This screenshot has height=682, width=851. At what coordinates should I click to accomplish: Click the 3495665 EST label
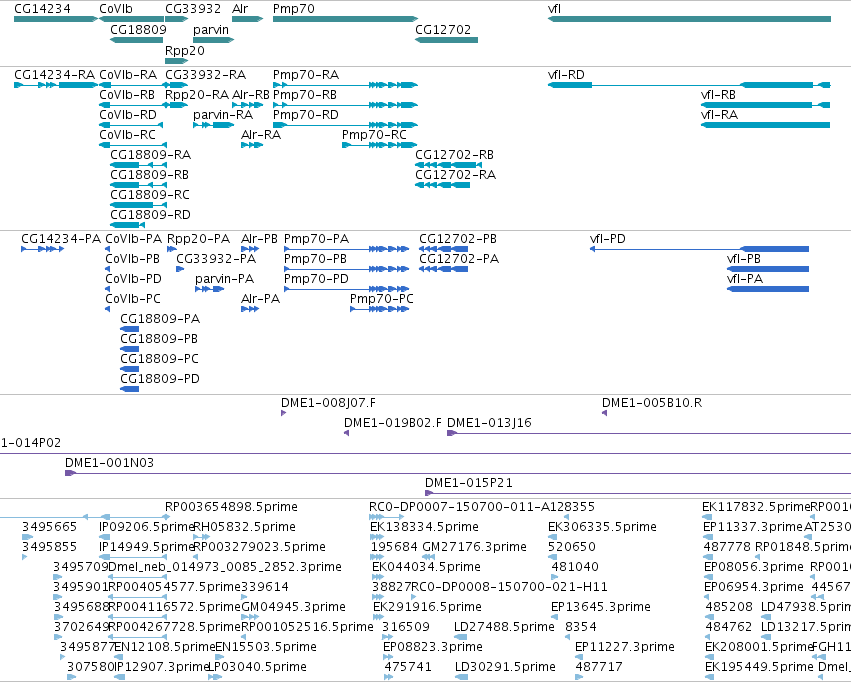(49, 527)
